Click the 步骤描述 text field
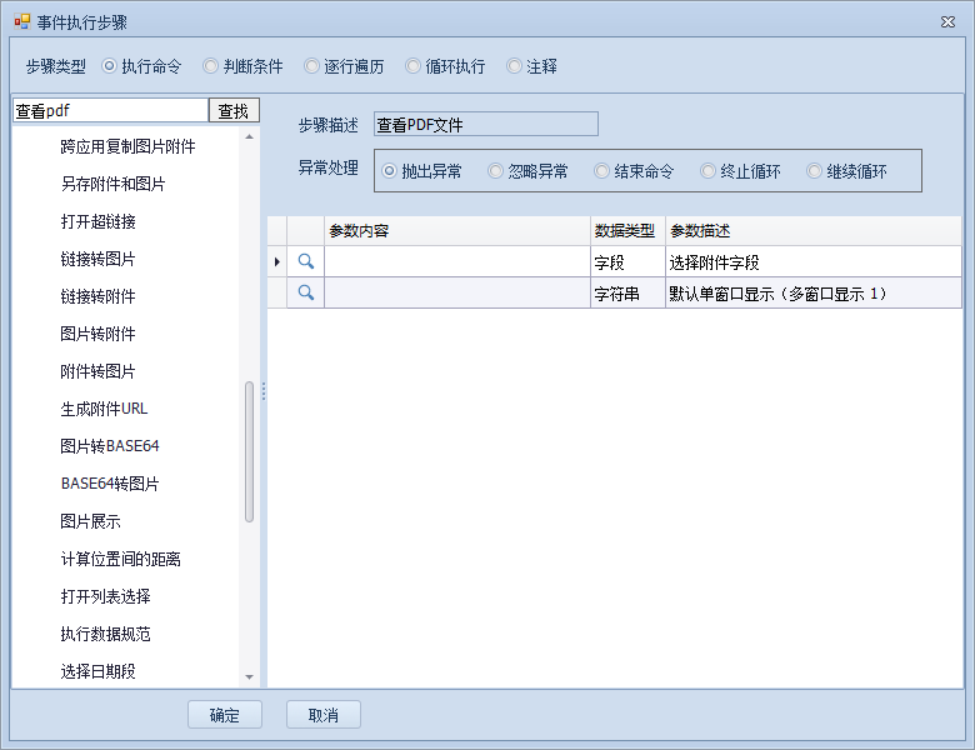 [485, 124]
